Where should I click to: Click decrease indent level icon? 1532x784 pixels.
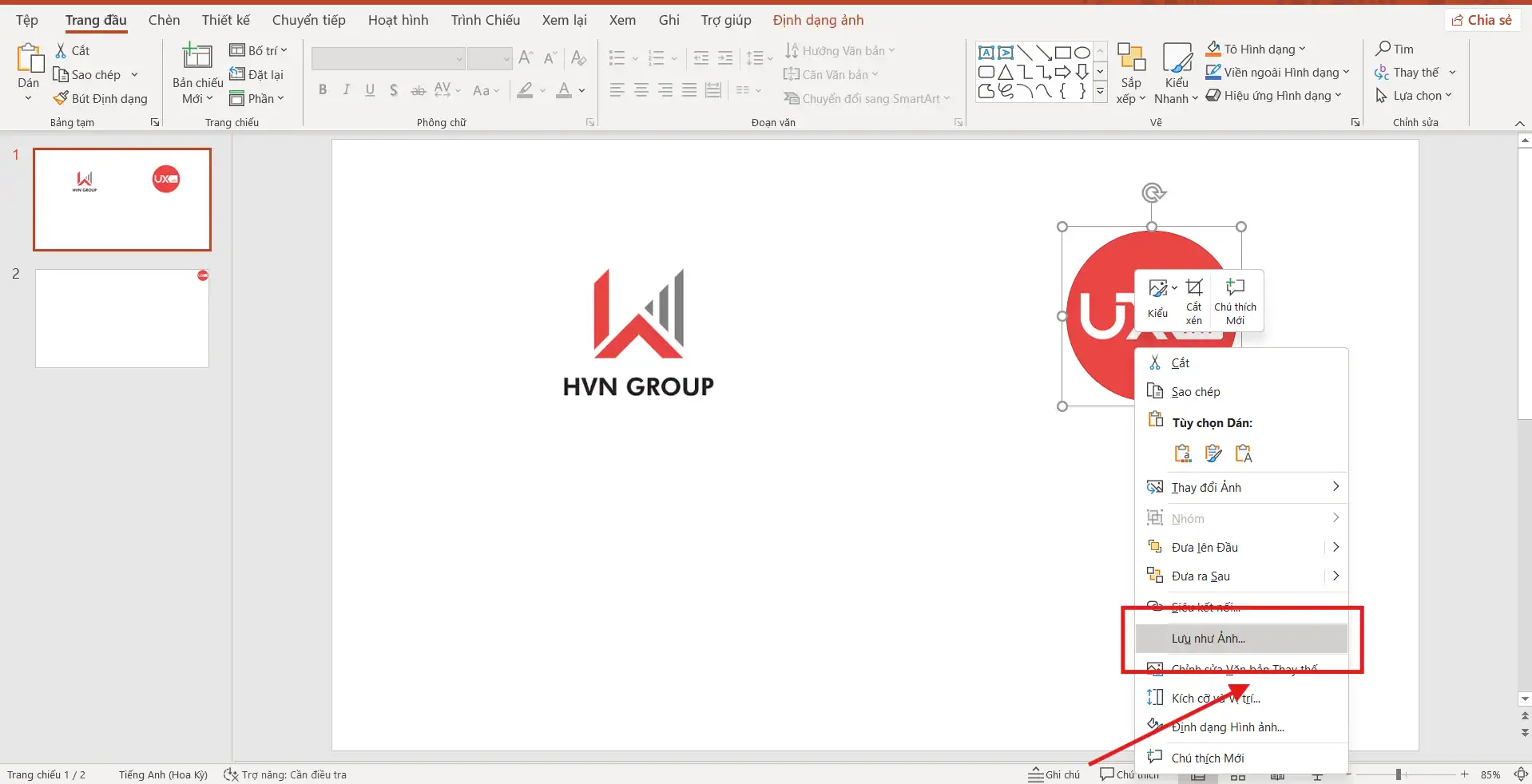pyautogui.click(x=701, y=57)
